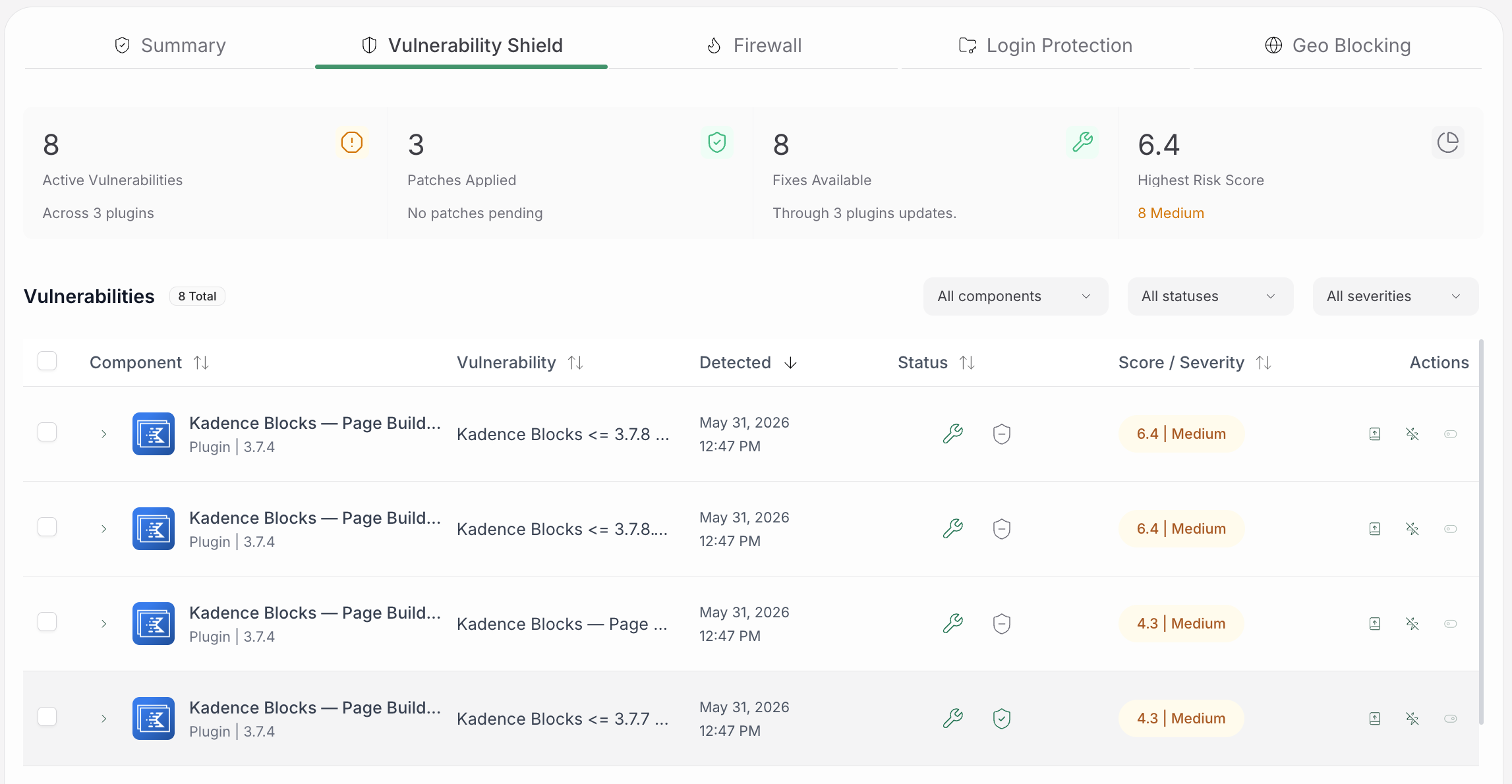
Task: Click shield-minus status icon in first row
Action: click(1001, 434)
